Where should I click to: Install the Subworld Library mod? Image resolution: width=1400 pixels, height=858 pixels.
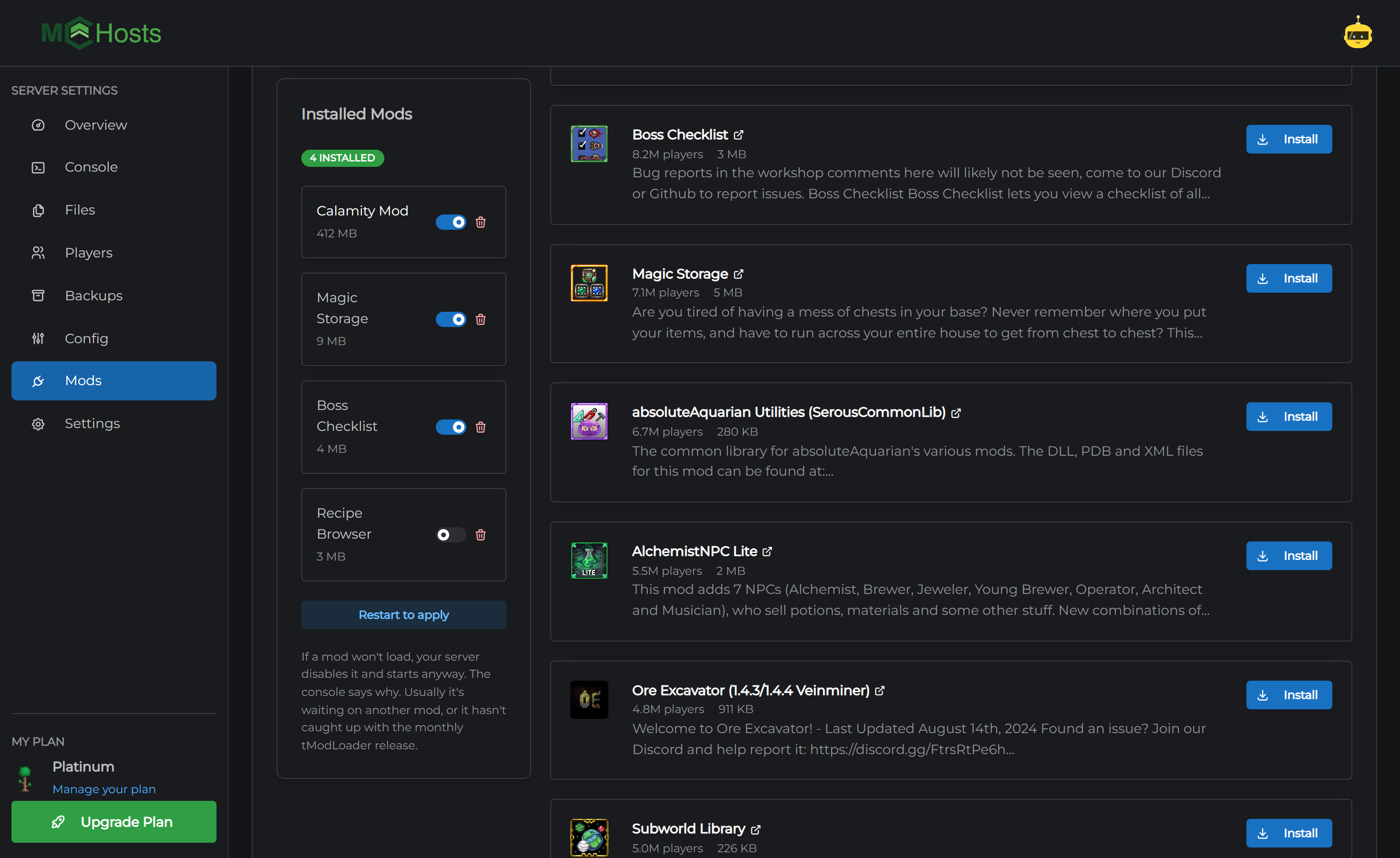coord(1288,833)
